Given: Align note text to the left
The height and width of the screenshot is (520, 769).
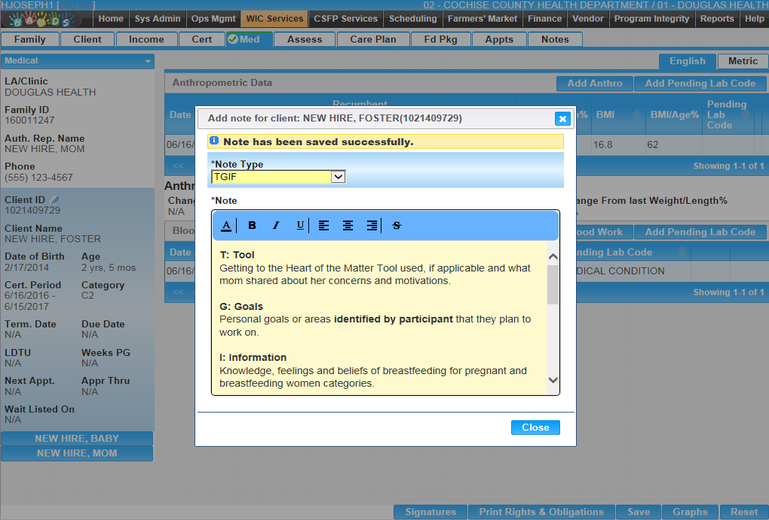Looking at the screenshot, I should 324,226.
